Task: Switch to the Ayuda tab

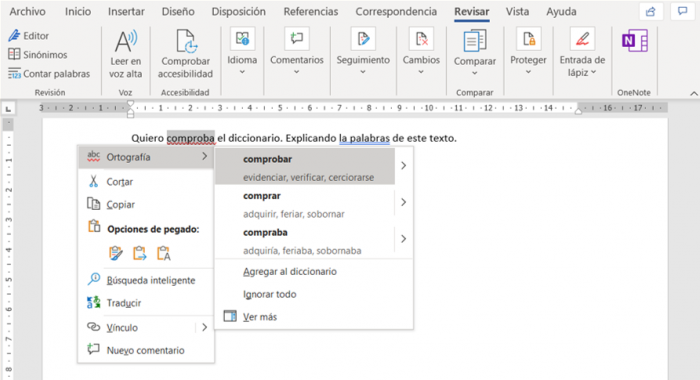Action: point(561,12)
